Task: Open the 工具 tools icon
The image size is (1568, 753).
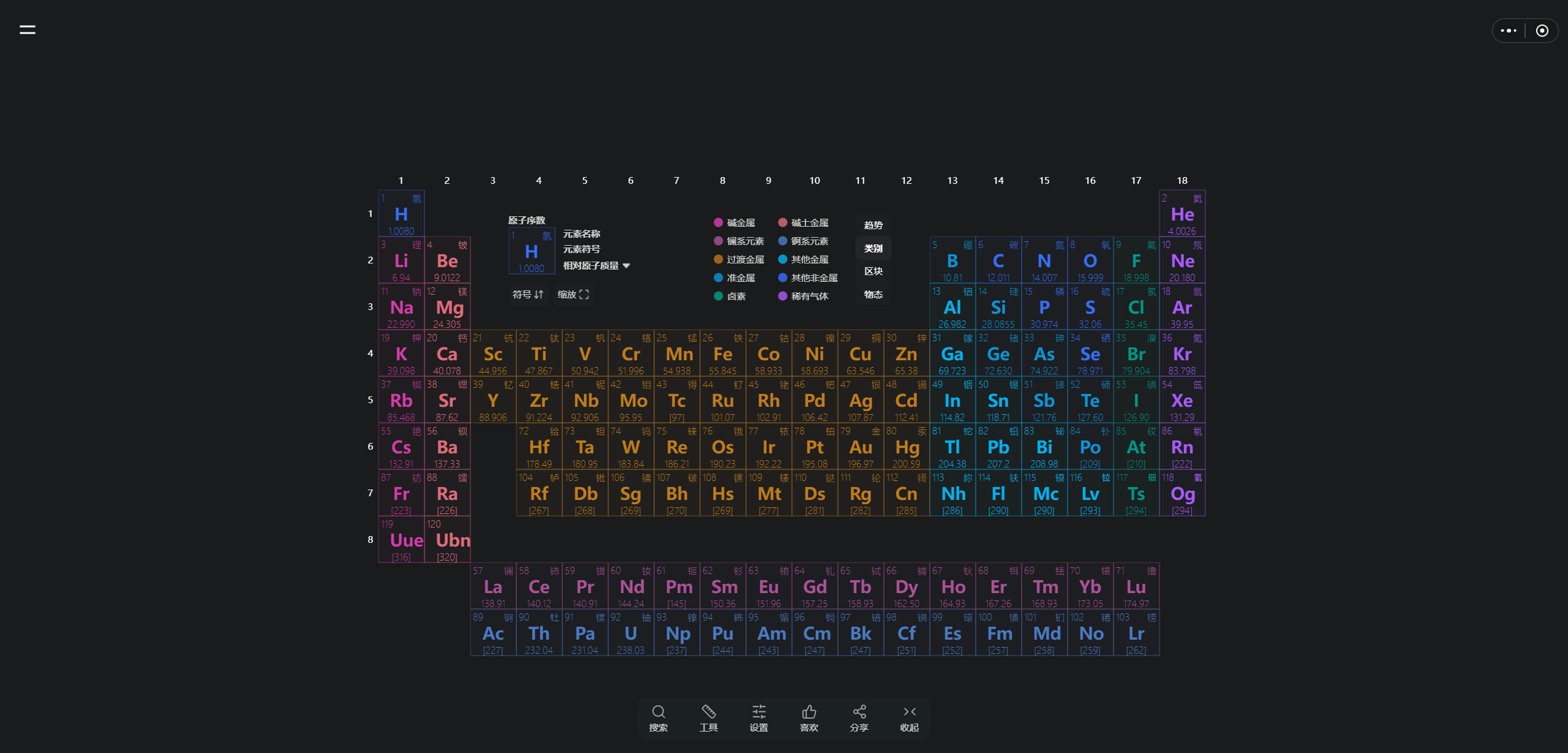Action: tap(709, 712)
